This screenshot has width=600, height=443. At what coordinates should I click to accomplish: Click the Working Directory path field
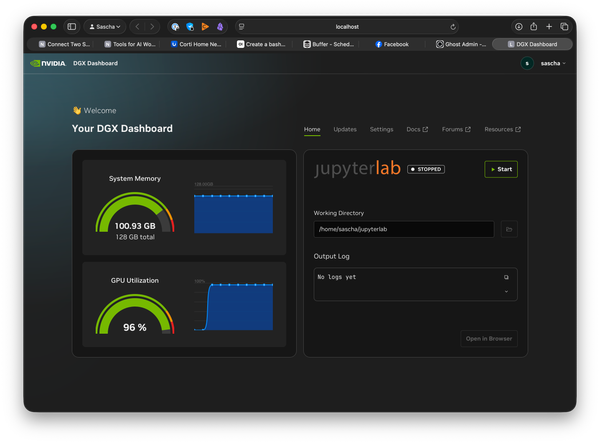click(404, 229)
